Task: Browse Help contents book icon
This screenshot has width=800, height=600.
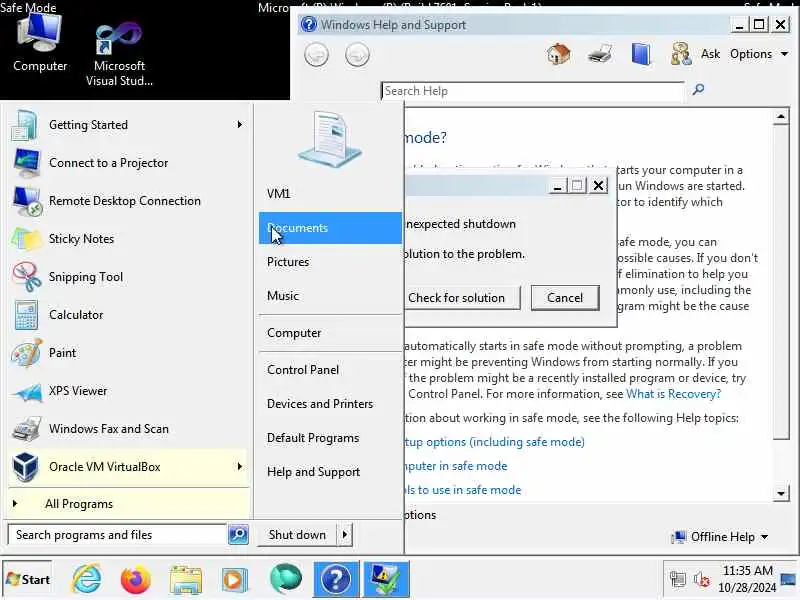Action: [641, 54]
